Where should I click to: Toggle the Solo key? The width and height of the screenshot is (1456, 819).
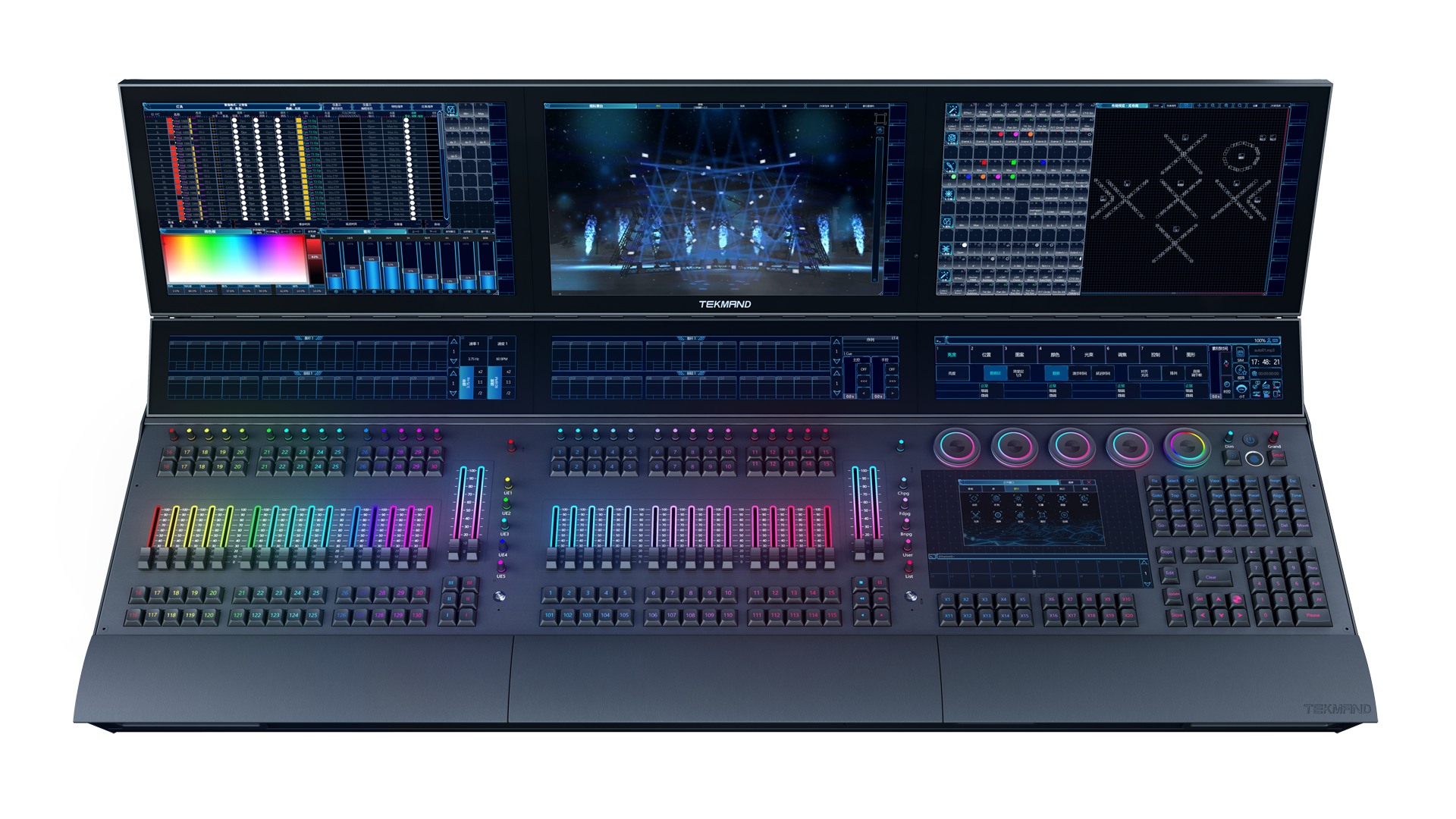(1228, 551)
